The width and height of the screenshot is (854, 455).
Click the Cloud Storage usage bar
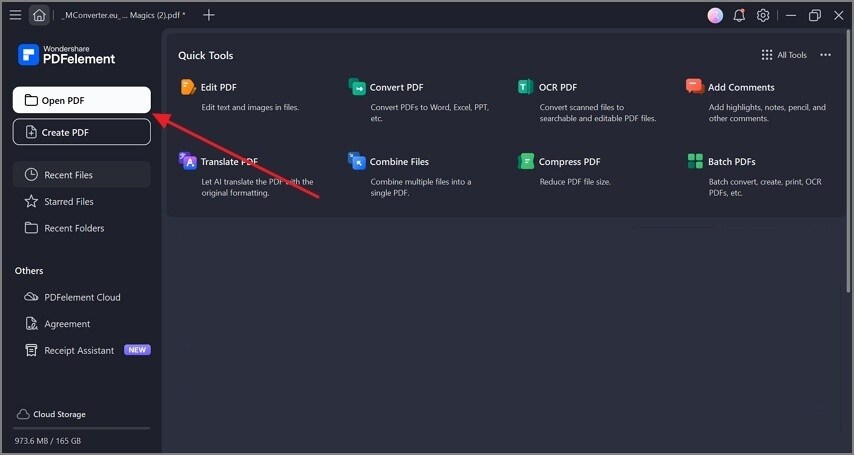point(82,428)
